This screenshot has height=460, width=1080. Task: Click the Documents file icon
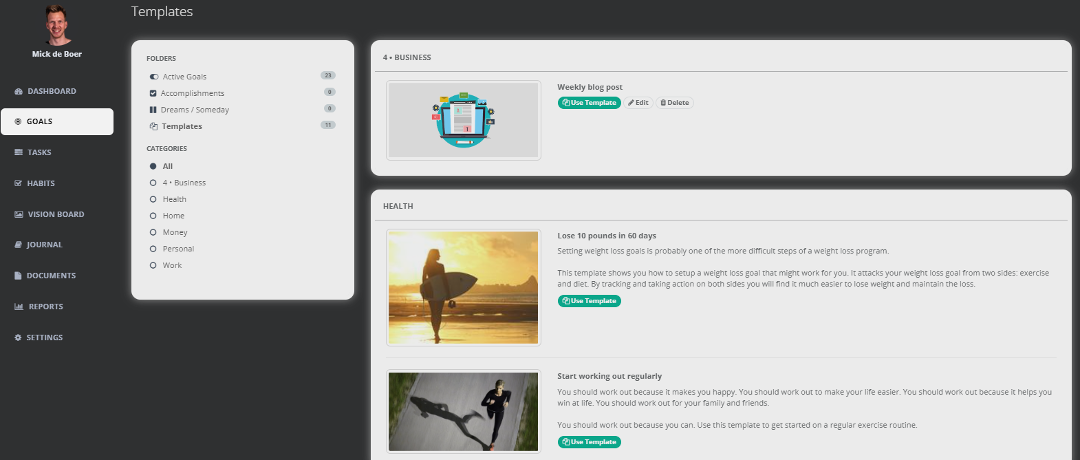(18, 276)
